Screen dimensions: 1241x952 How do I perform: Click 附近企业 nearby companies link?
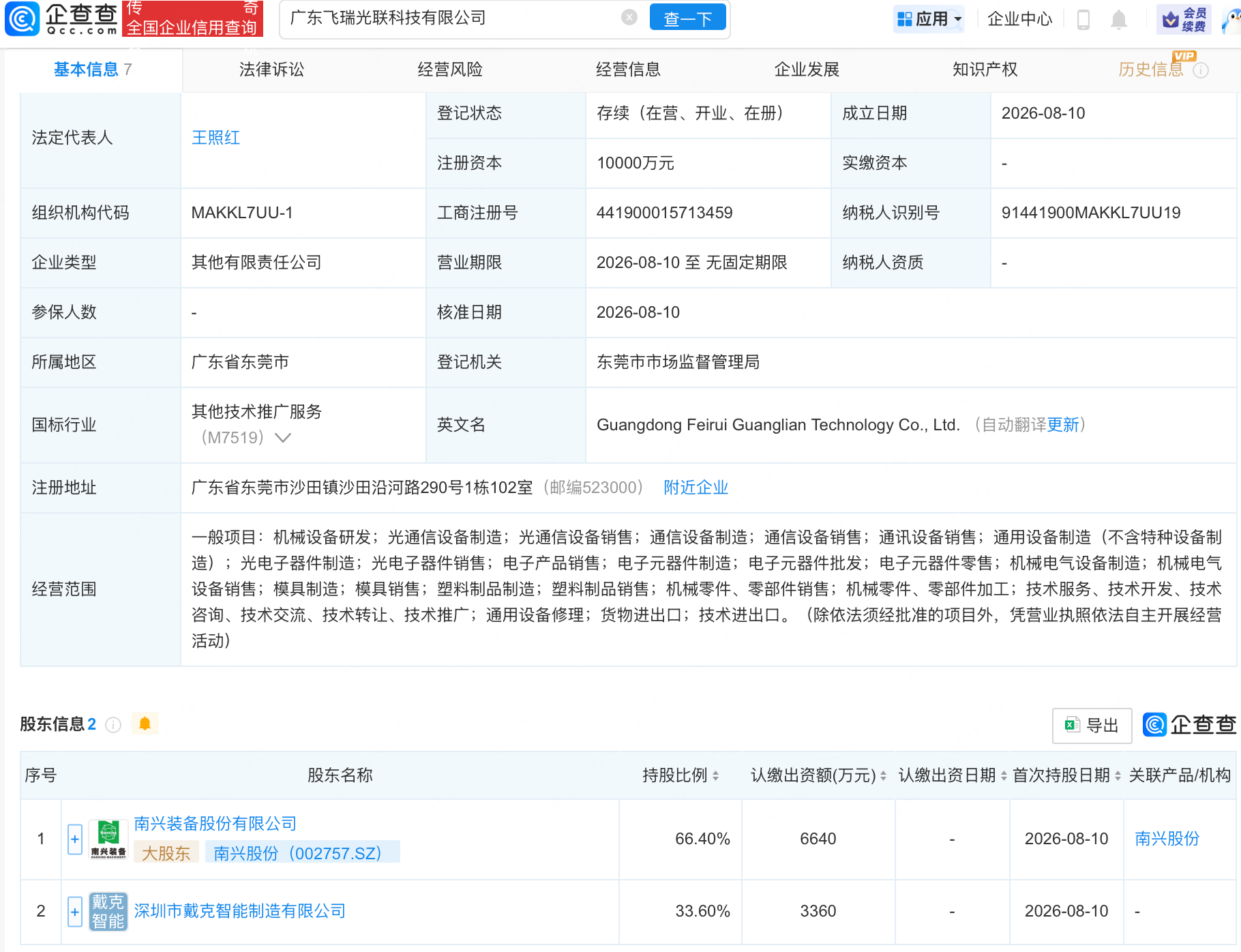point(696,488)
